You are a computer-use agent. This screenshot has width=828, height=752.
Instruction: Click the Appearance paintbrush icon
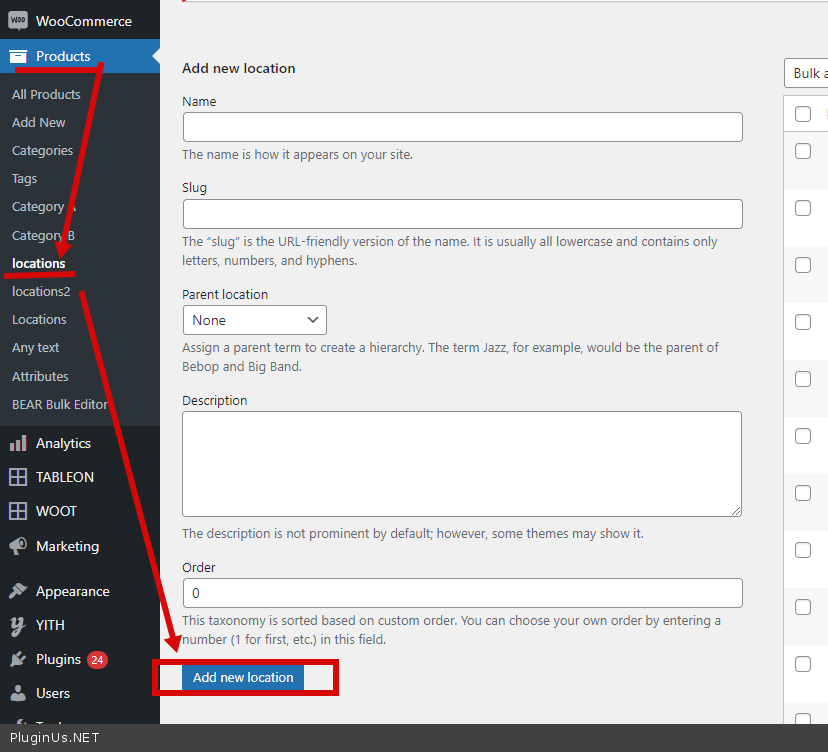tap(18, 591)
